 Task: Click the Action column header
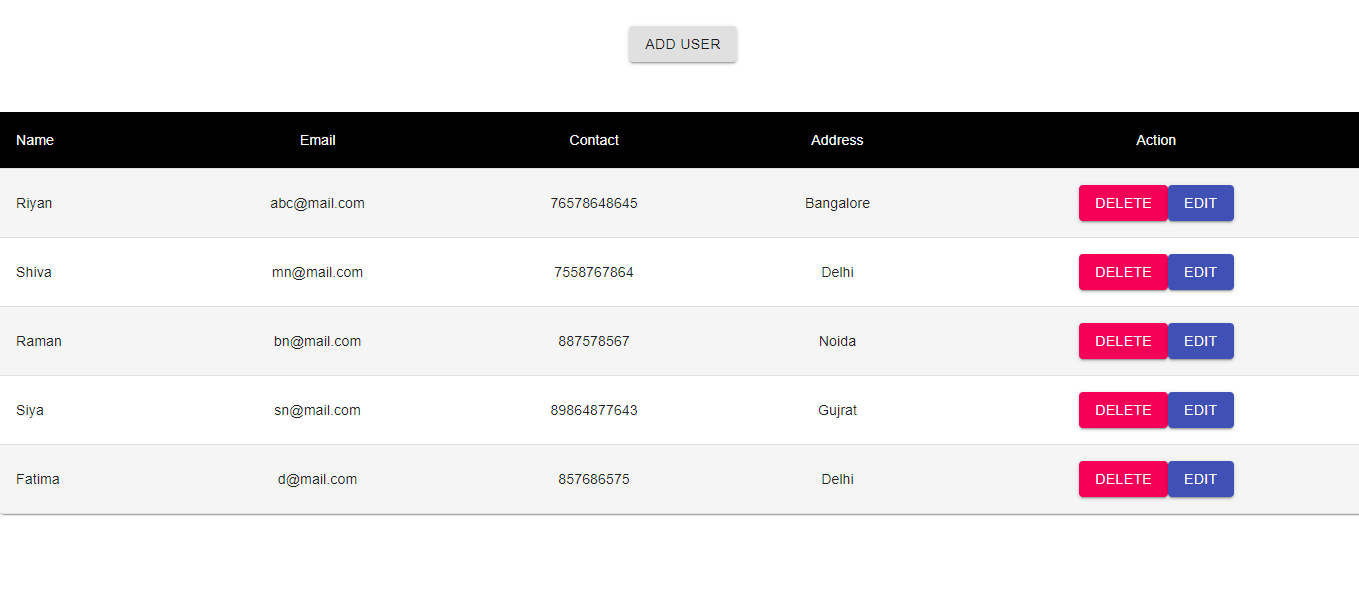pos(1156,140)
